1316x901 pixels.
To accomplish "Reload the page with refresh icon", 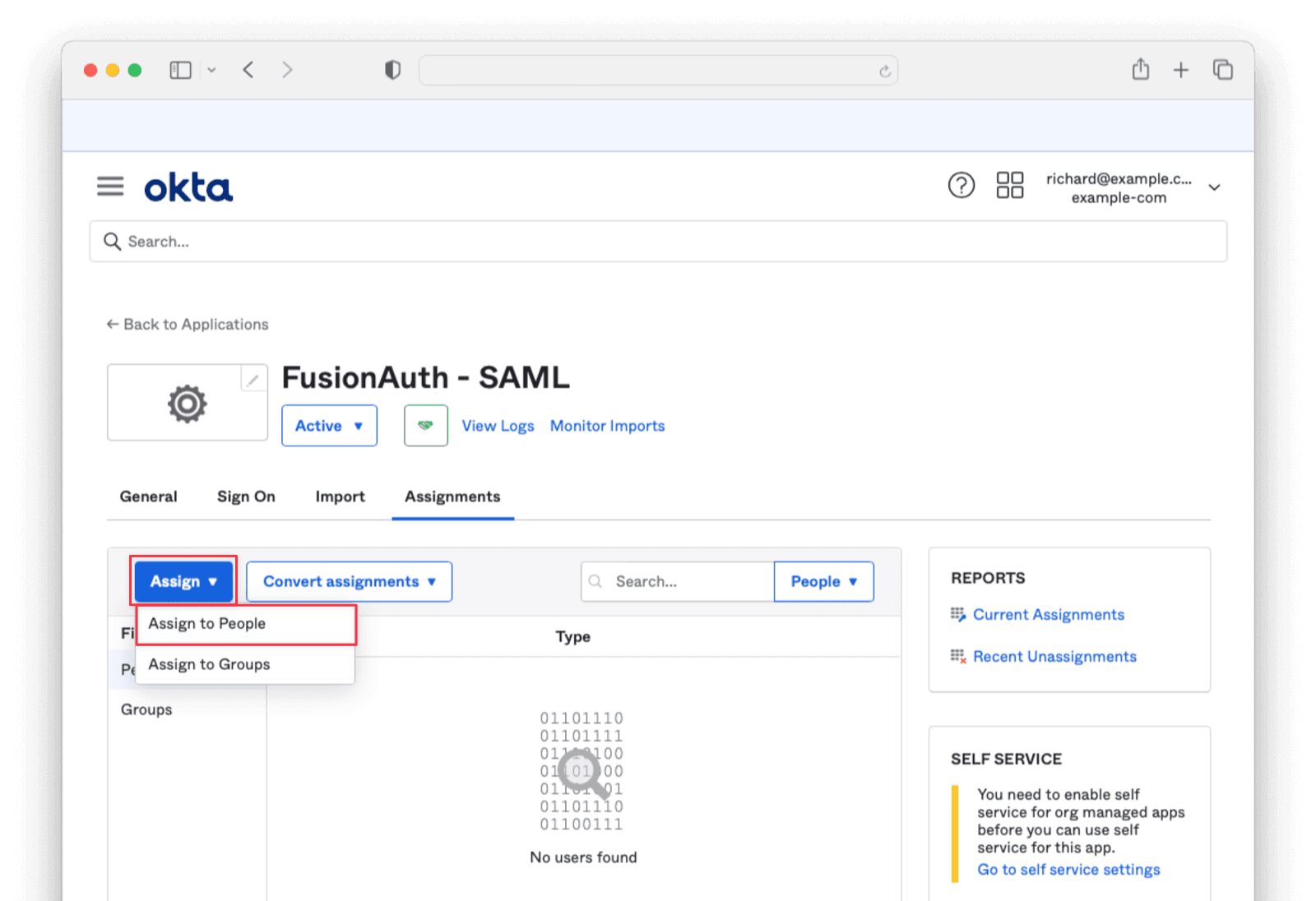I will (x=884, y=72).
